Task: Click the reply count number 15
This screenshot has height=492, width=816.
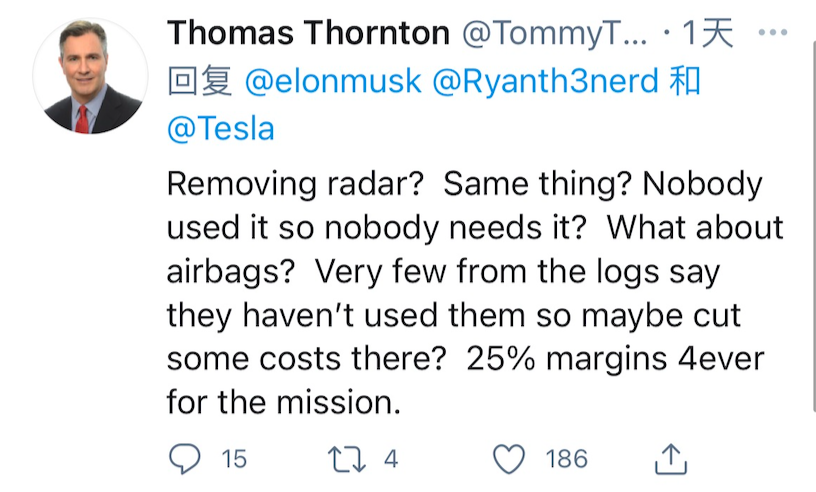Action: [x=234, y=459]
